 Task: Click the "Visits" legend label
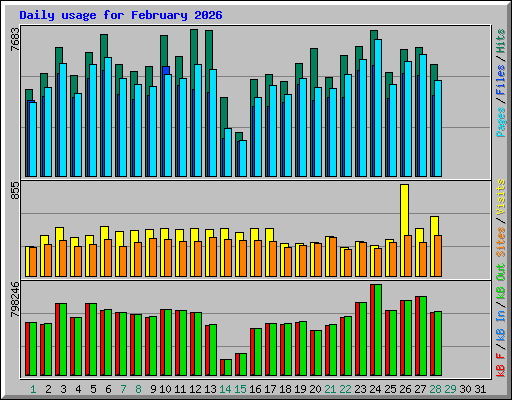[x=501, y=197]
